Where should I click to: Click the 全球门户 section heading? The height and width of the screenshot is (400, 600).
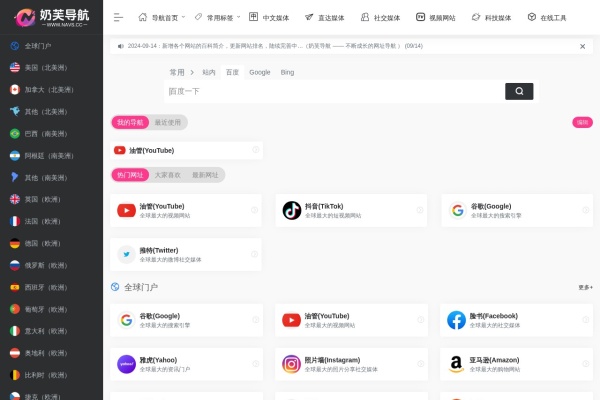click(141, 287)
